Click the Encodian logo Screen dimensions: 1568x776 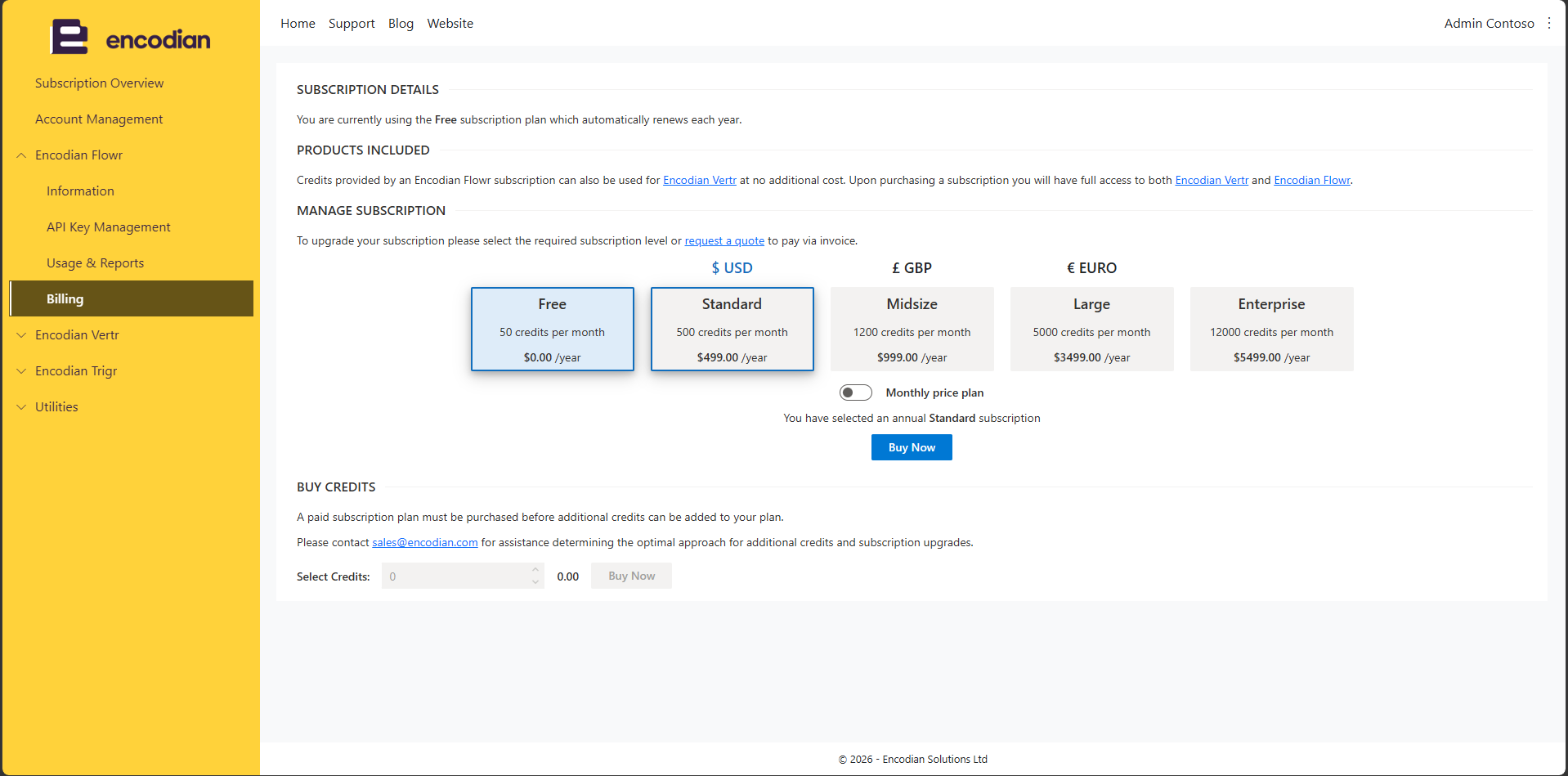(131, 38)
